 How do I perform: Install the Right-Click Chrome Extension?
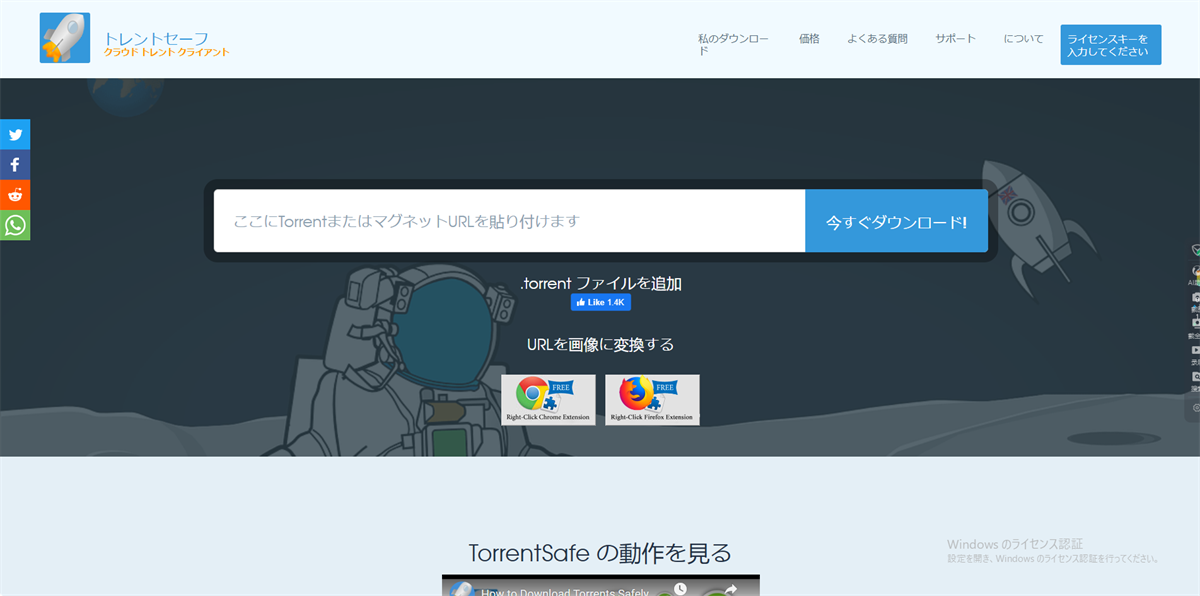click(548, 400)
